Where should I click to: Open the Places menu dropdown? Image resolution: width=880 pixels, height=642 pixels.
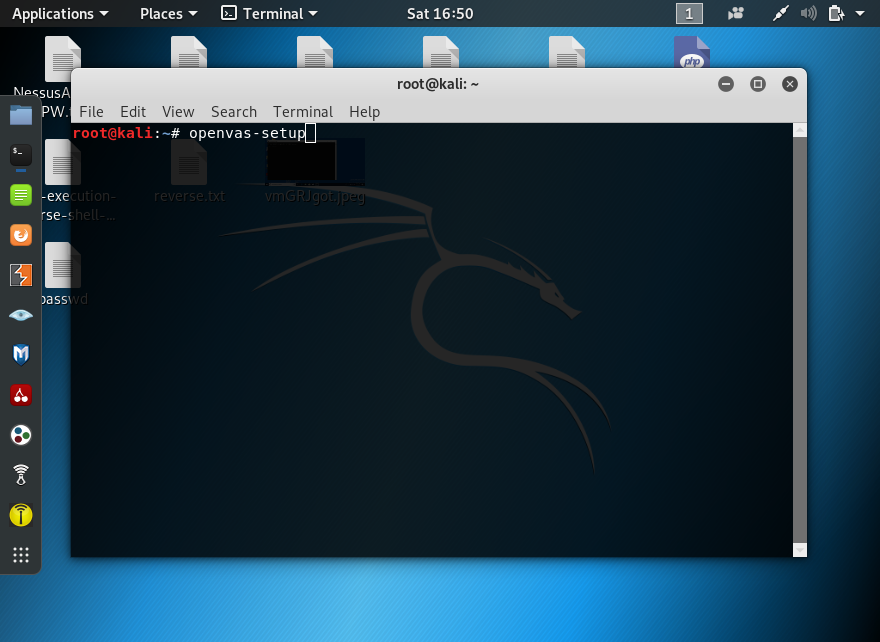(x=168, y=13)
